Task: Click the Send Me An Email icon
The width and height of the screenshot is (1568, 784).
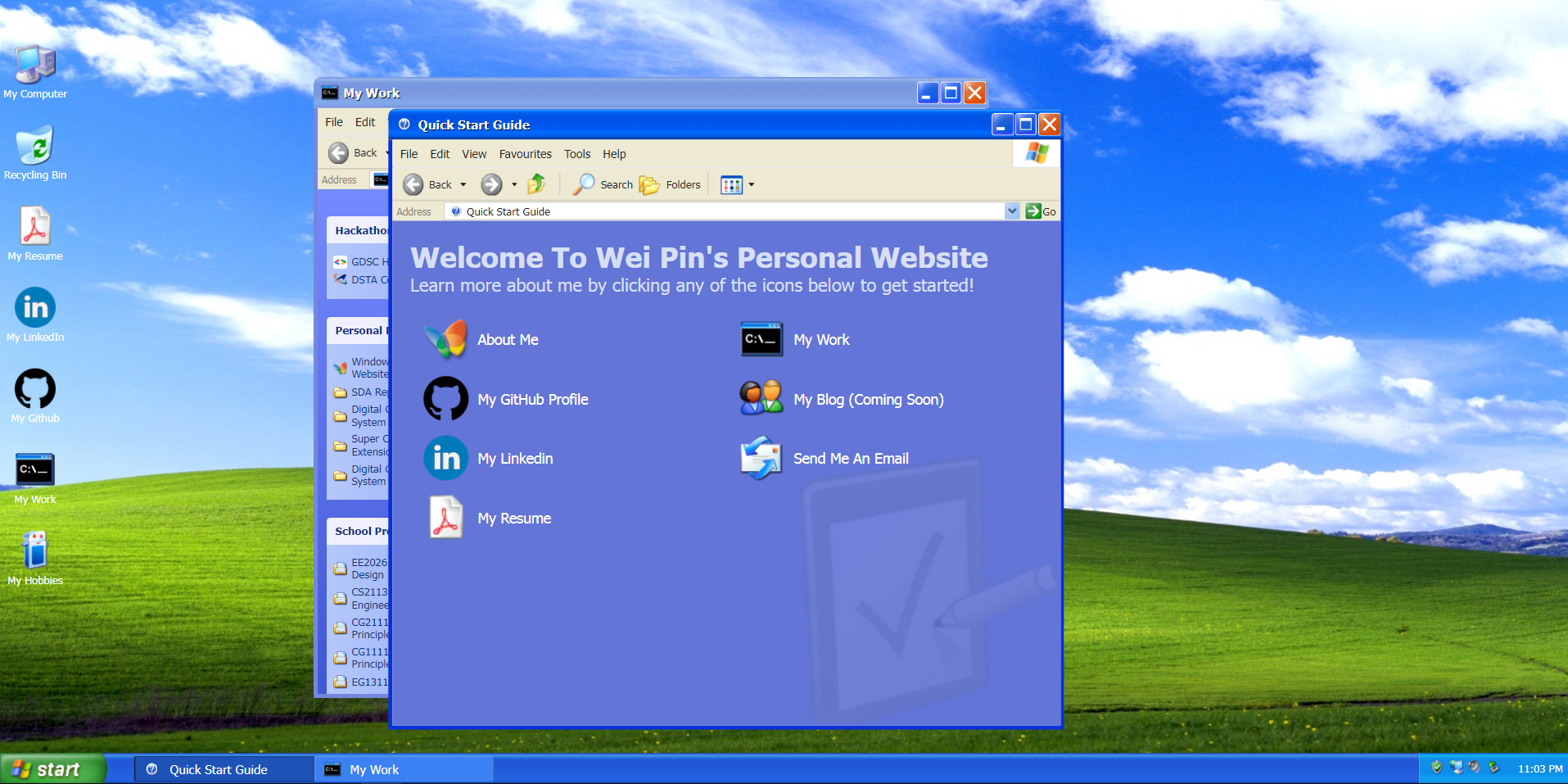Action: click(x=761, y=458)
